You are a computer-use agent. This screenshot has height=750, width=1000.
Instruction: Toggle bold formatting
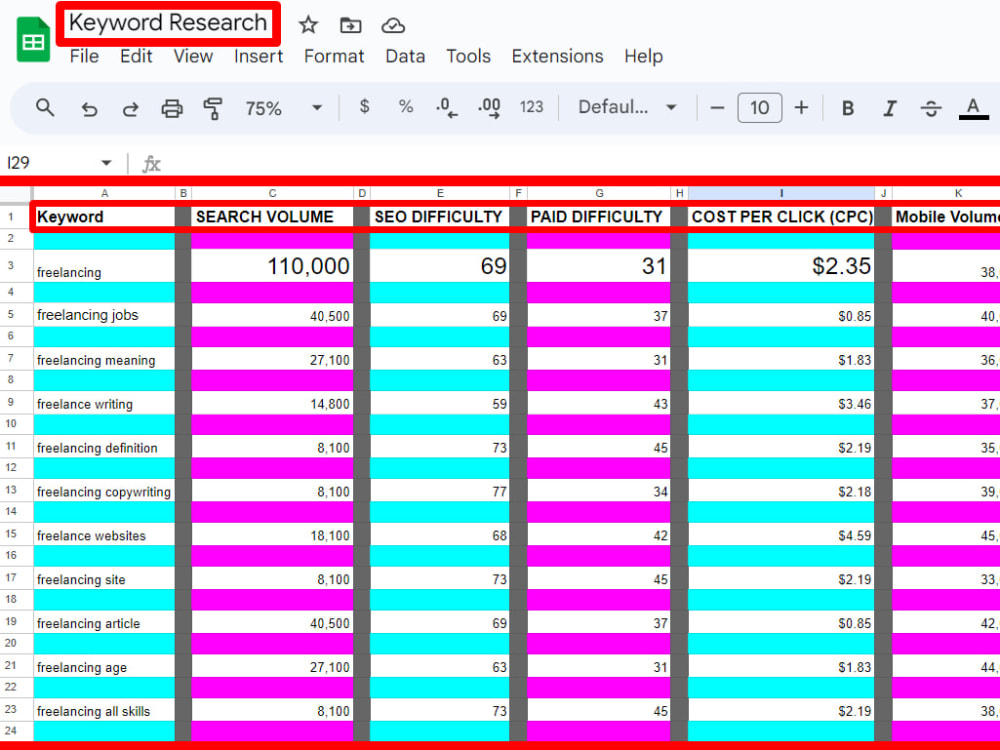point(848,108)
